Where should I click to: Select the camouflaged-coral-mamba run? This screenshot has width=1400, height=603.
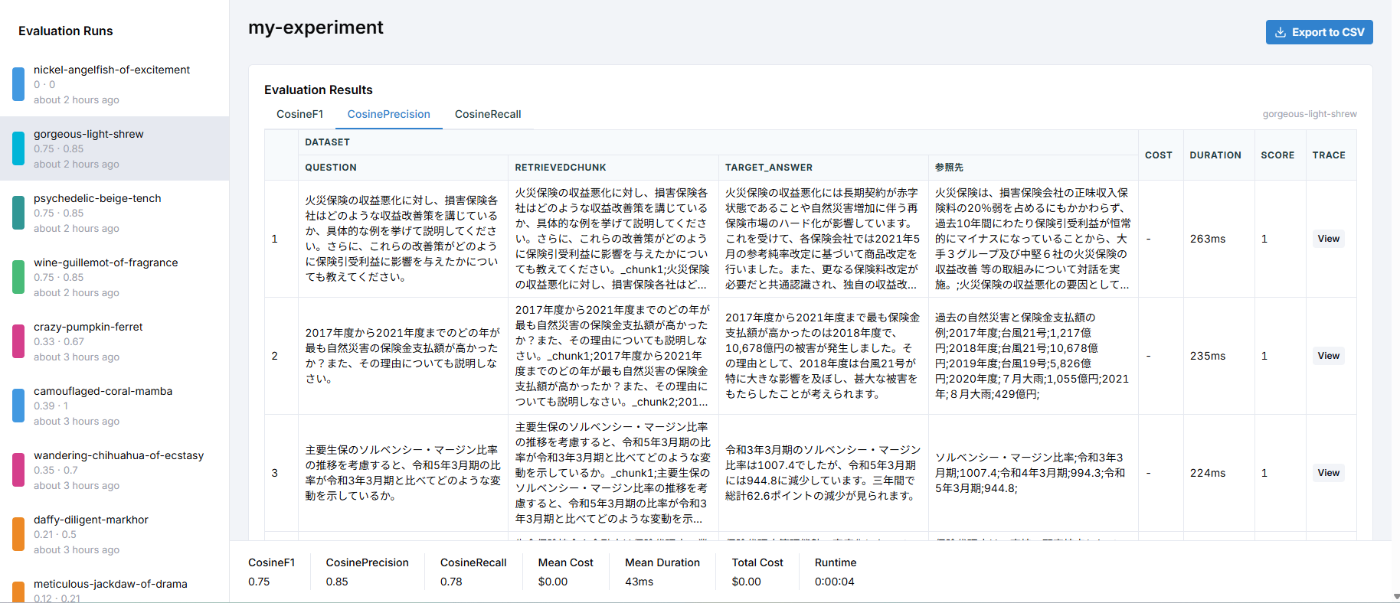(x=114, y=405)
